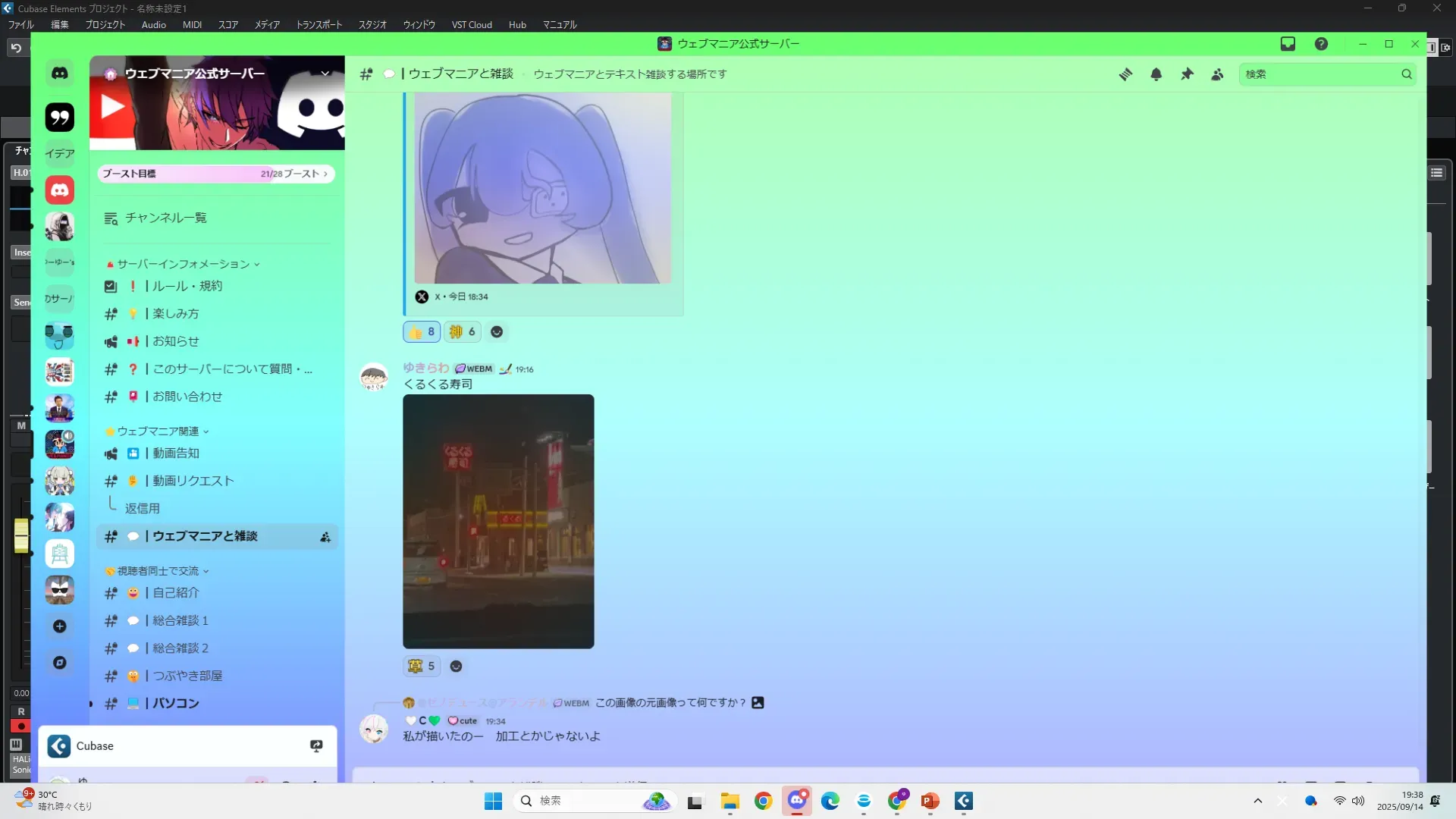Open the ウェブマニア公式サーバー server dropdown

pyautogui.click(x=325, y=74)
